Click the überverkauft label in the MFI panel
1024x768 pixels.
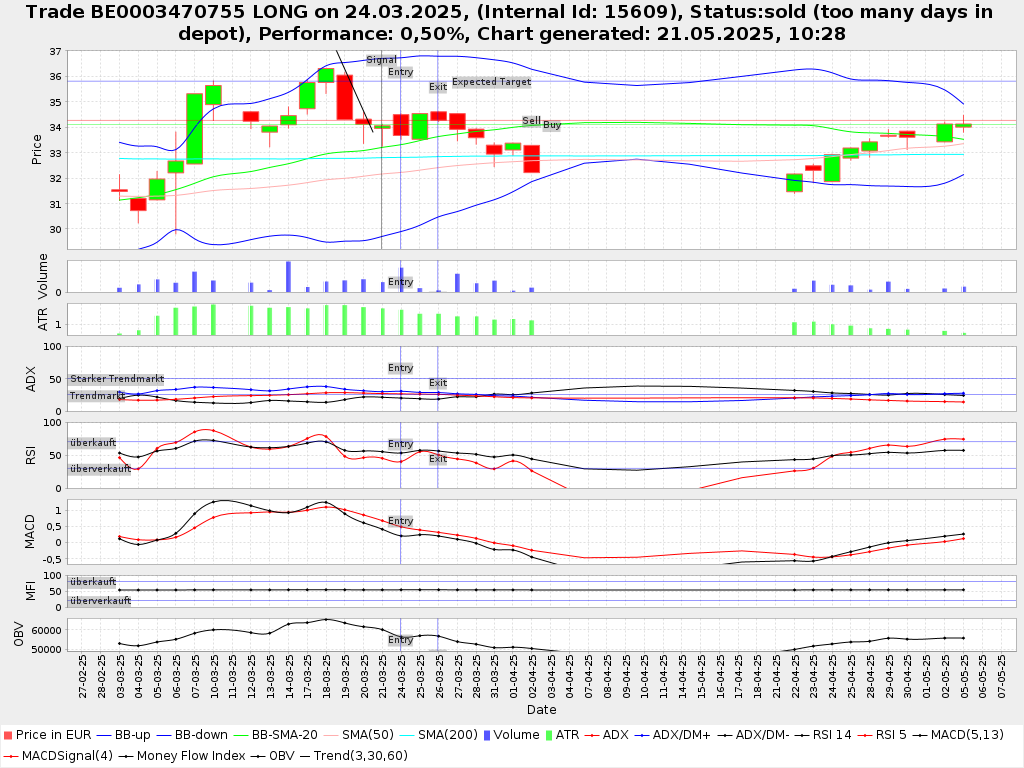(x=100, y=601)
